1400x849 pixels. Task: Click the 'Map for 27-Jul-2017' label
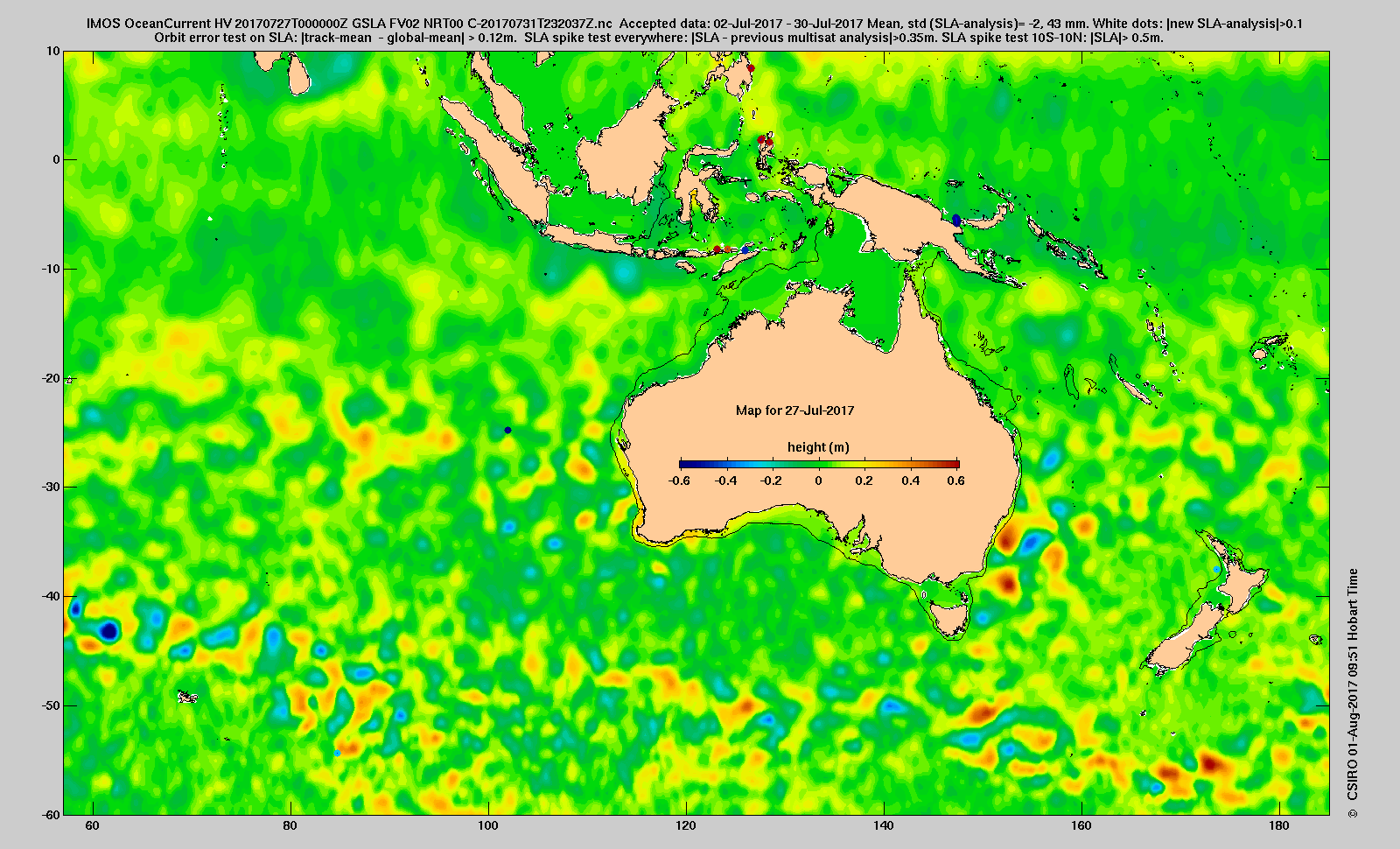[x=794, y=410]
